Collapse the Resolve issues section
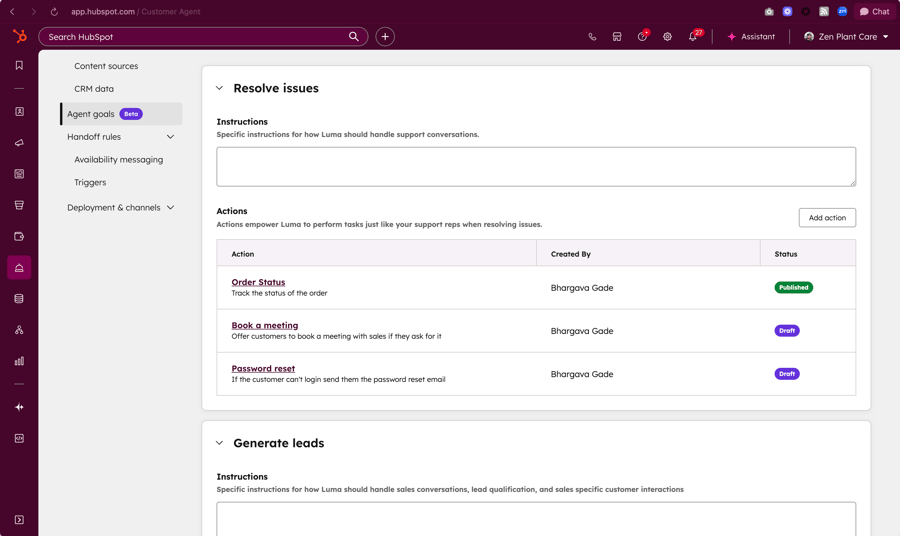 click(220, 88)
